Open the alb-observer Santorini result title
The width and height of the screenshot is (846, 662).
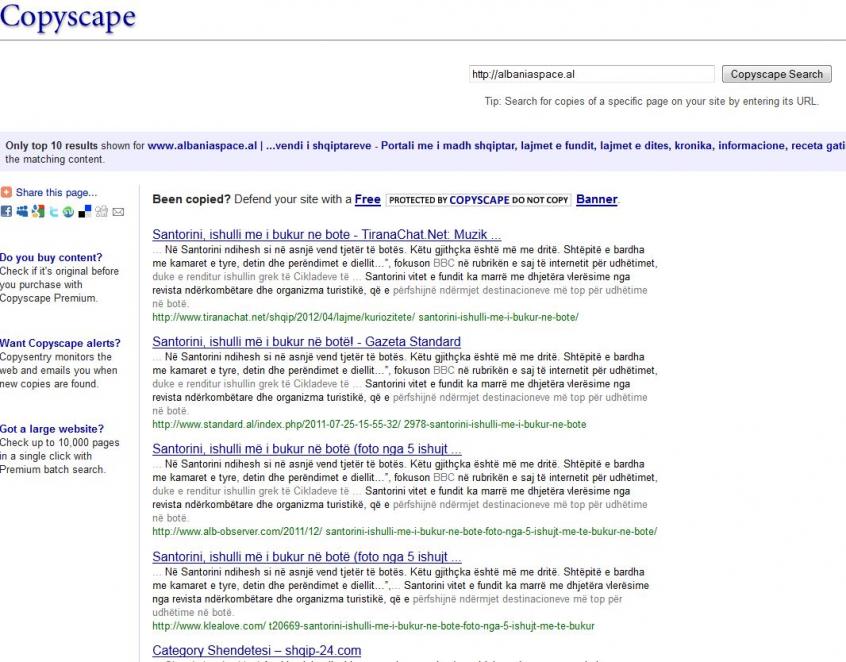(306, 449)
